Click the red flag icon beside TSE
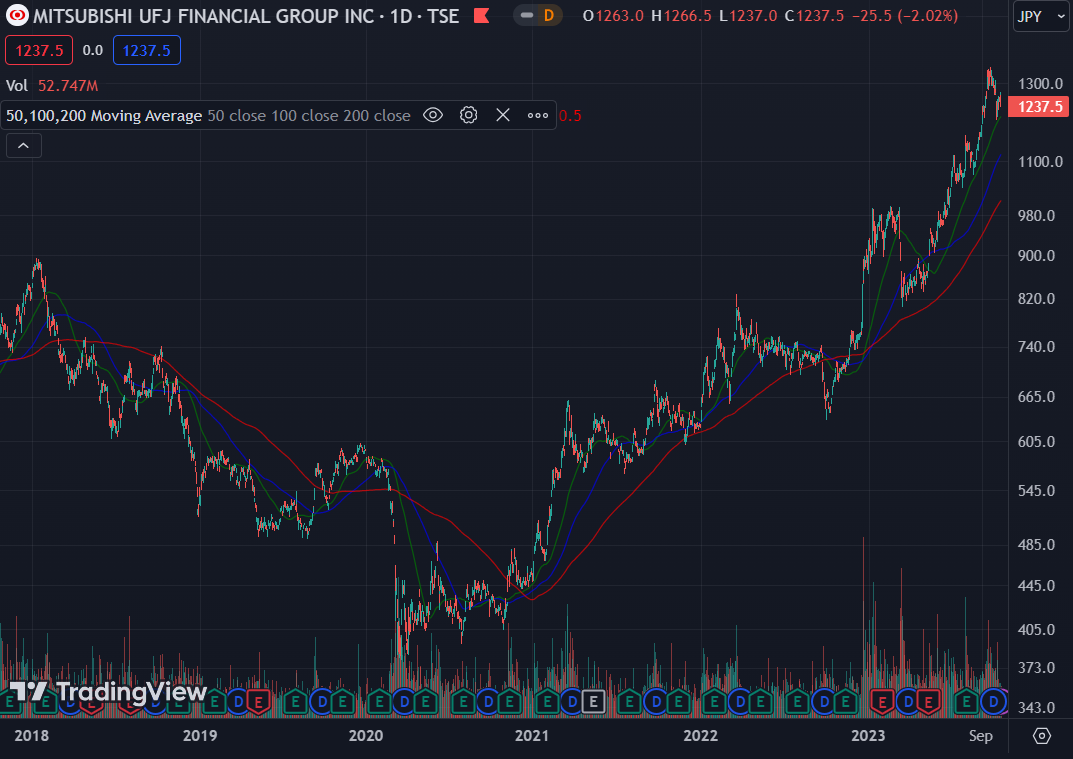 [482, 15]
